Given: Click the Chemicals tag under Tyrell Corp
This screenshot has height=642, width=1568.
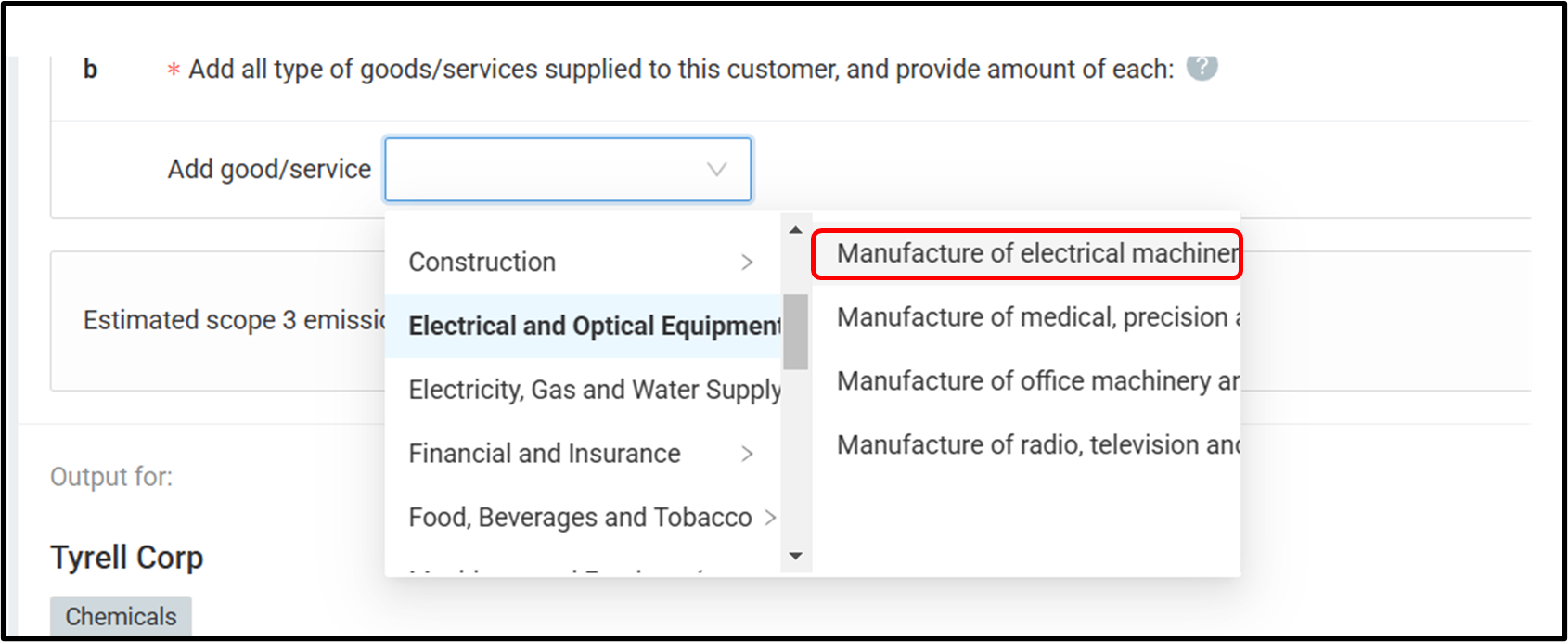Looking at the screenshot, I should click(121, 616).
